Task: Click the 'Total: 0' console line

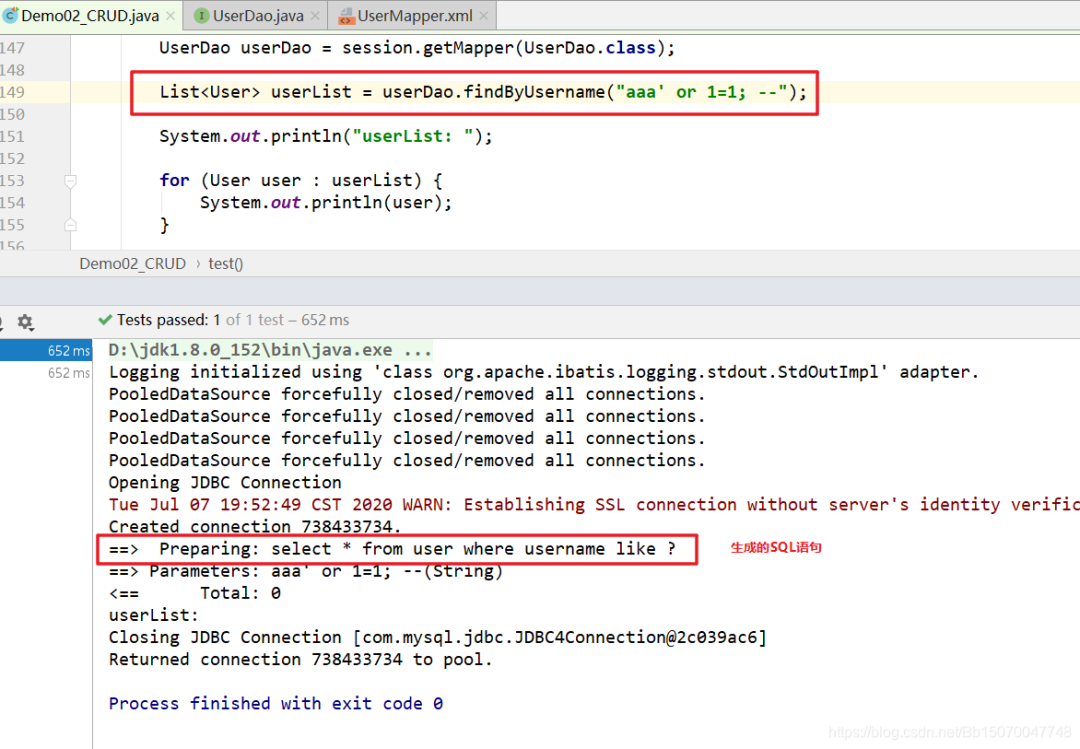Action: [195, 593]
